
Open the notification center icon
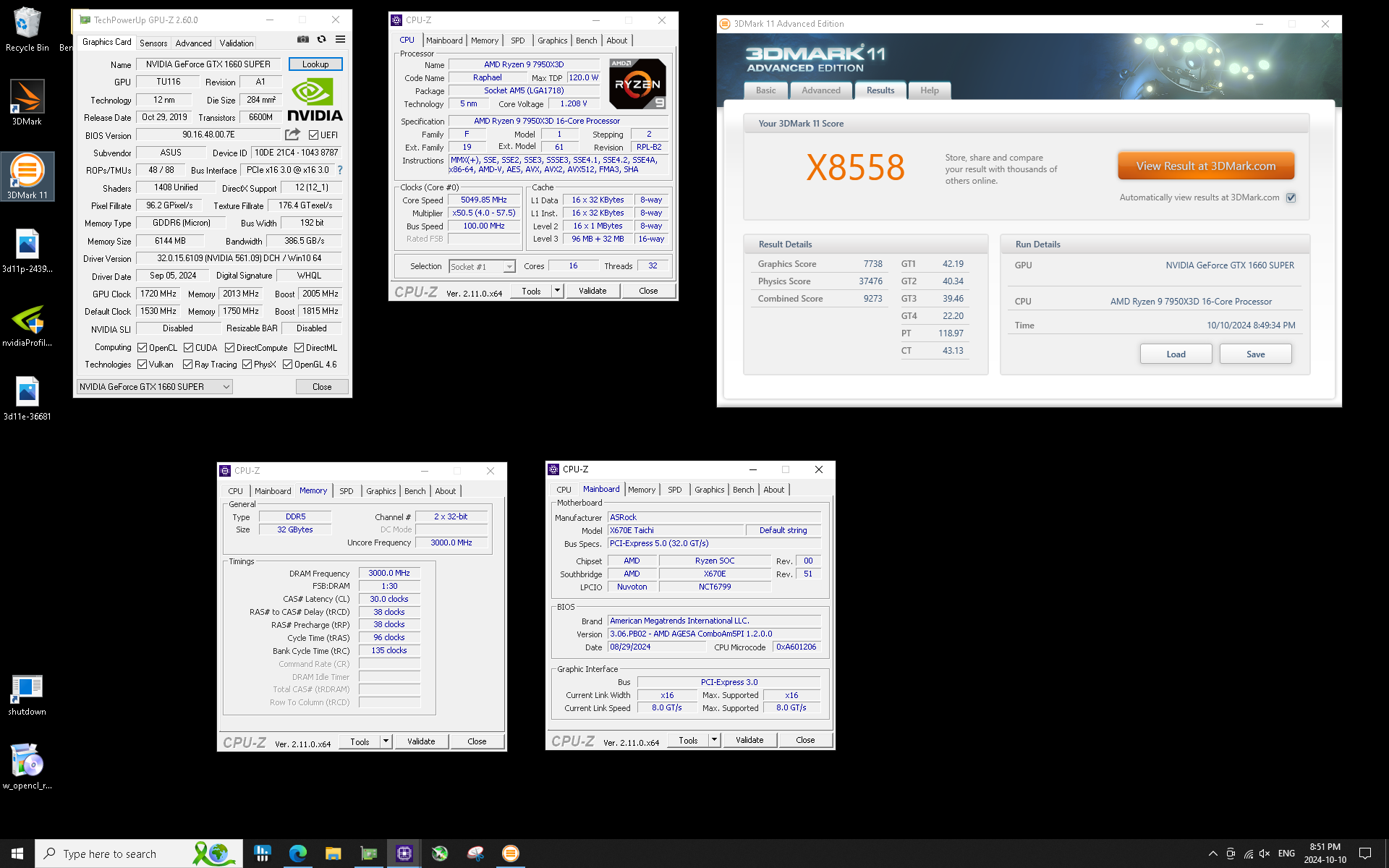tap(1364, 854)
